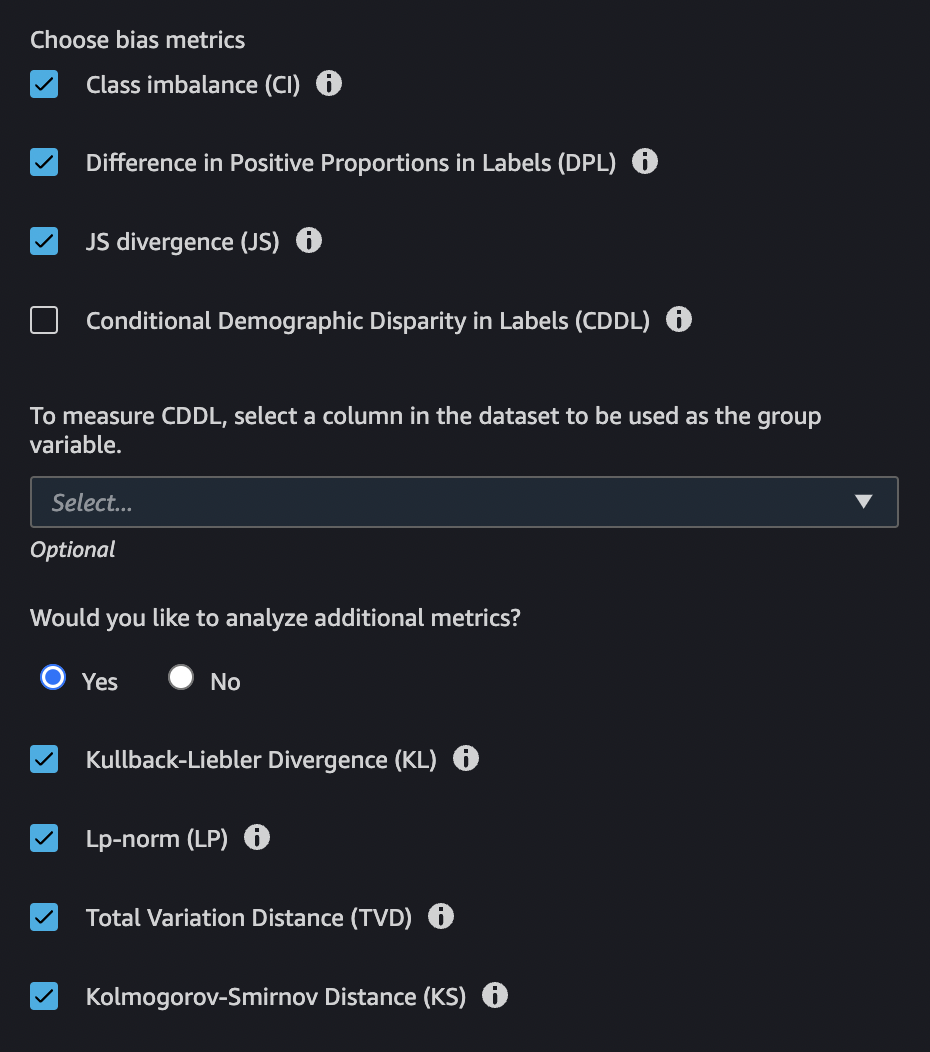The image size is (930, 1052).
Task: Open info icon beside Lp-norm (LP)
Action: 257,838
